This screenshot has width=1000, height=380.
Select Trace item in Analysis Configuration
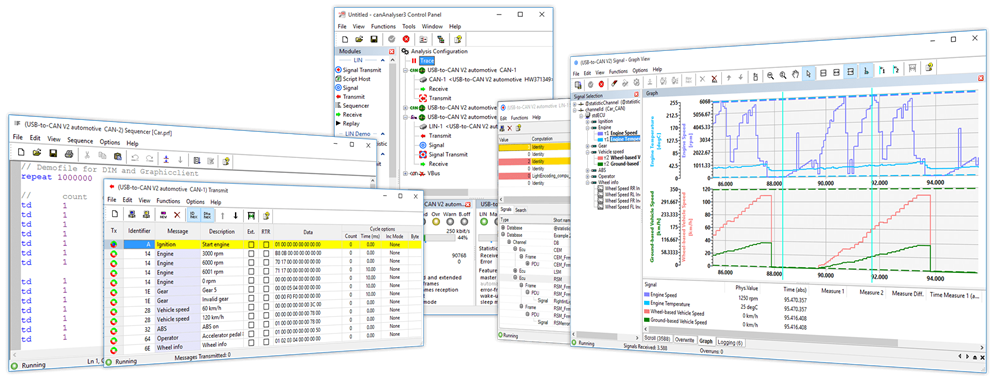[426, 61]
